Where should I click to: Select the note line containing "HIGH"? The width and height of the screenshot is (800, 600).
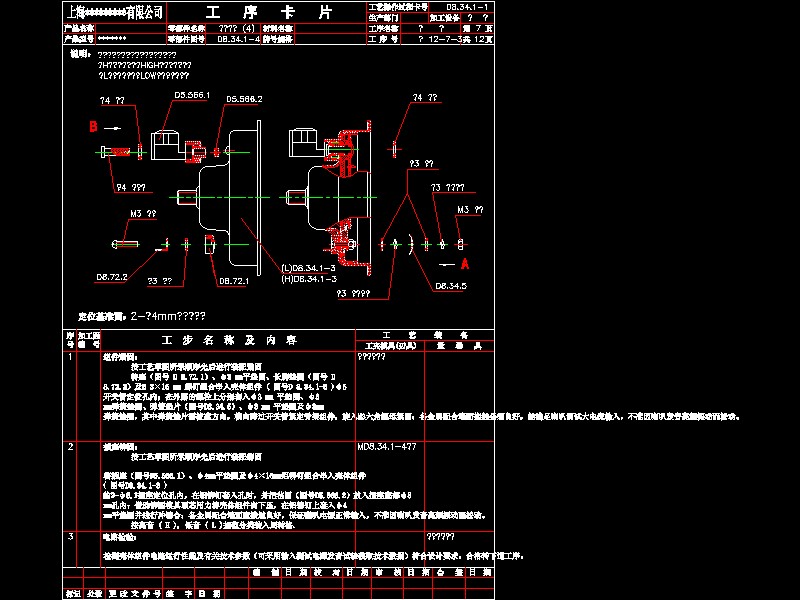click(144, 65)
